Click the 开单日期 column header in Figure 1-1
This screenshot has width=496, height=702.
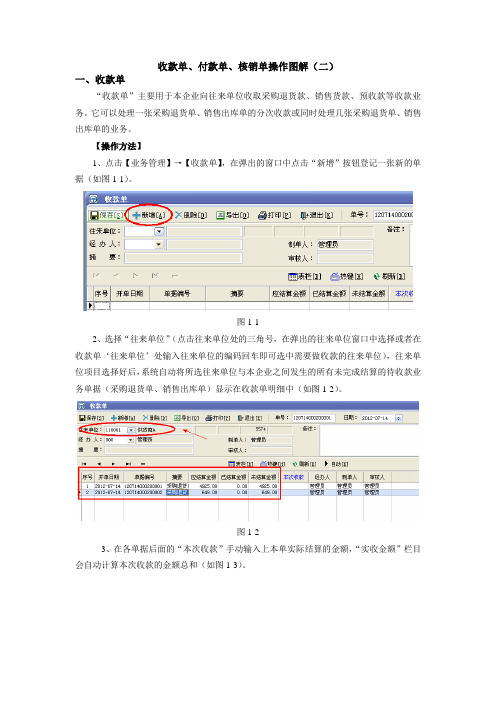(130, 294)
